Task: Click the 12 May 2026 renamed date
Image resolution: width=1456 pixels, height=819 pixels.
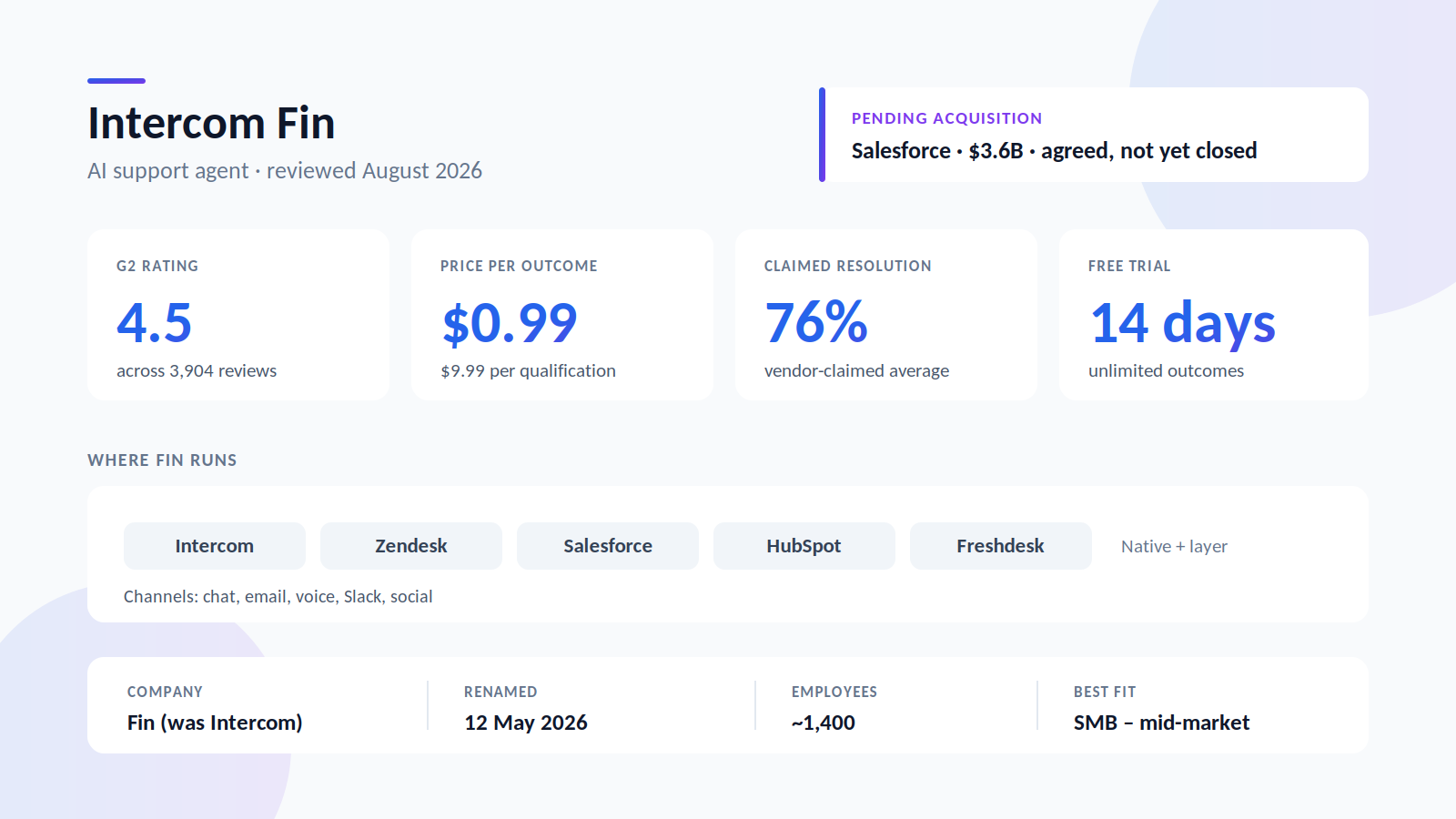Action: click(526, 723)
